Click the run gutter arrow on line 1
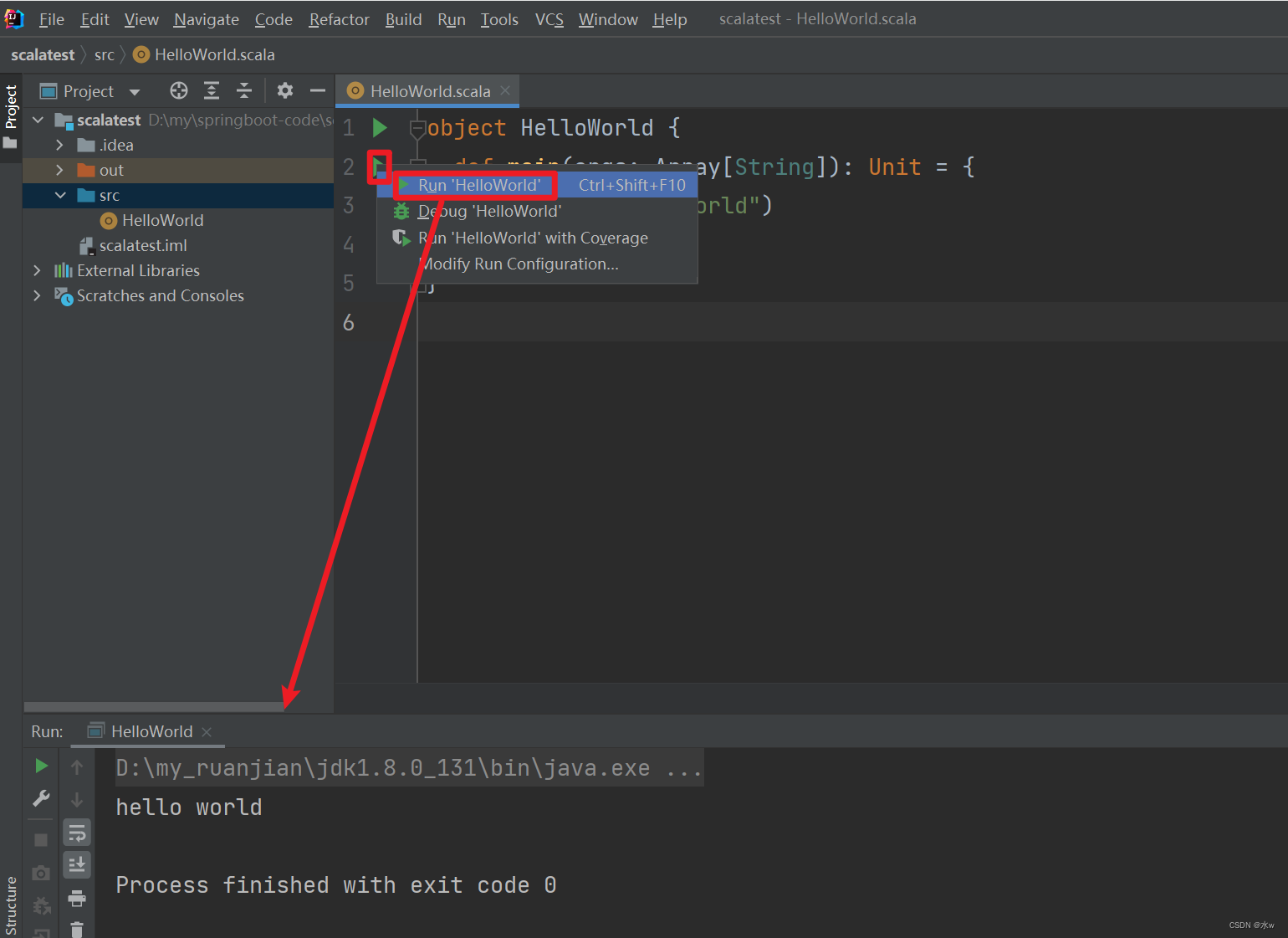Image resolution: width=1288 pixels, height=938 pixels. 380,127
